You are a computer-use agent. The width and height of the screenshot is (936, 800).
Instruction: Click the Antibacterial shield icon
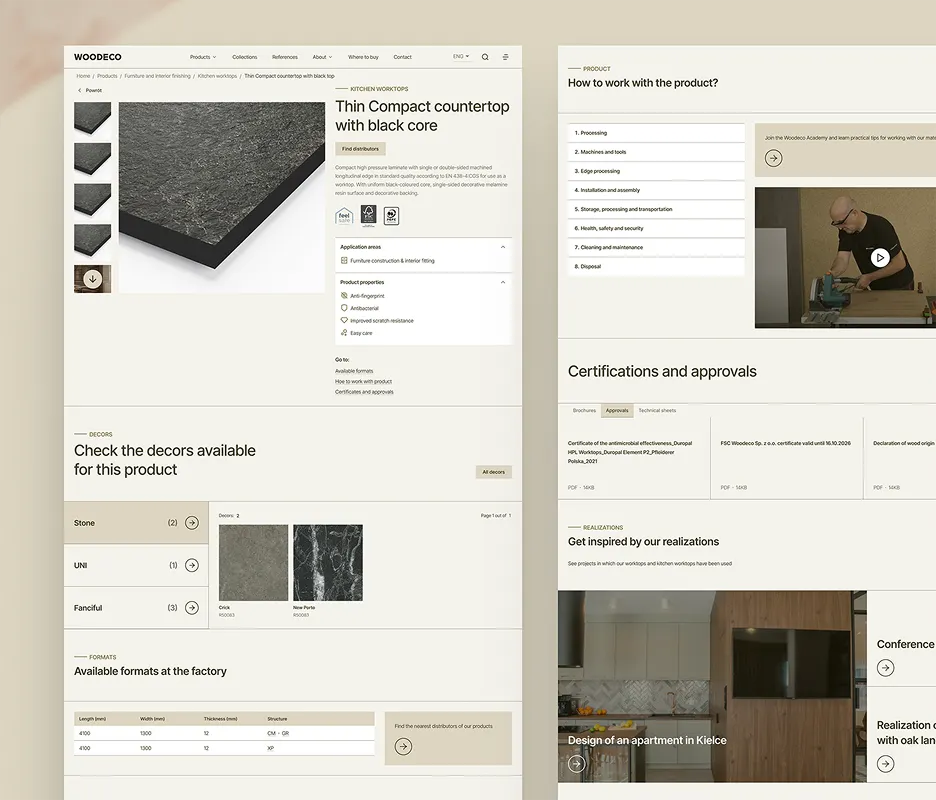coord(344,308)
